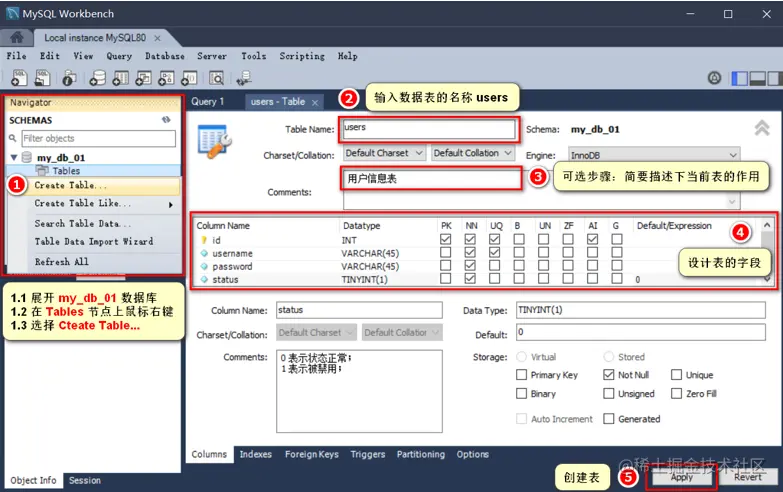783x492 pixels.
Task: Toggle UQ checkbox for username row
Action: point(494,252)
